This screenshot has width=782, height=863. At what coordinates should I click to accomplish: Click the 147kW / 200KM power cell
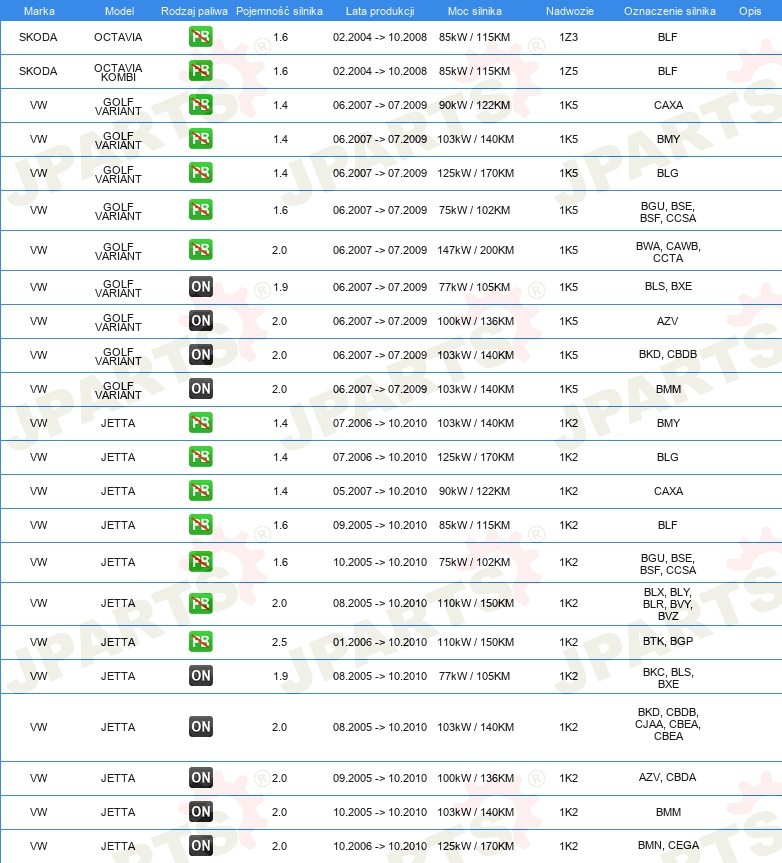click(475, 250)
